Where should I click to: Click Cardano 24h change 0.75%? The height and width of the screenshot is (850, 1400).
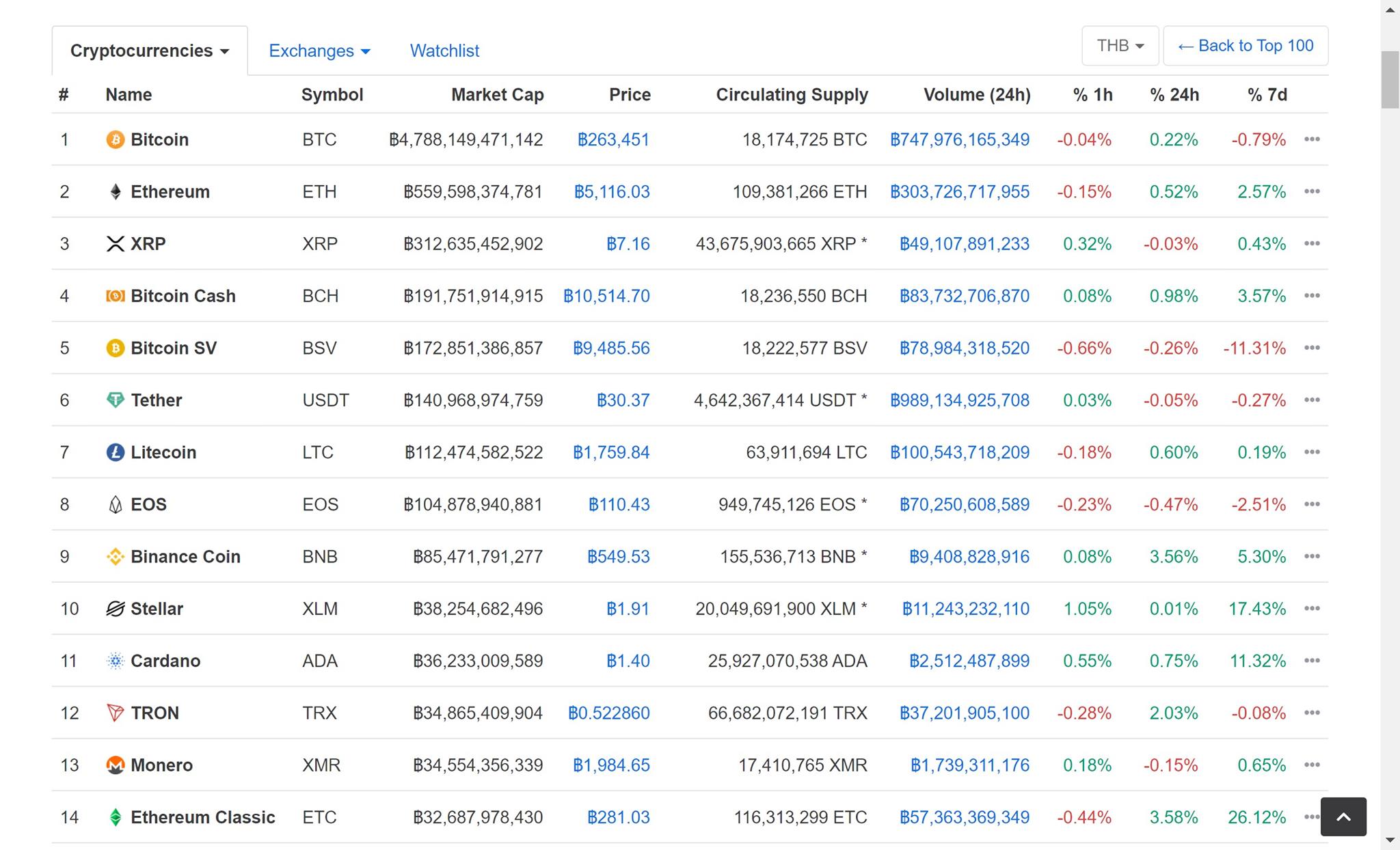click(x=1174, y=661)
